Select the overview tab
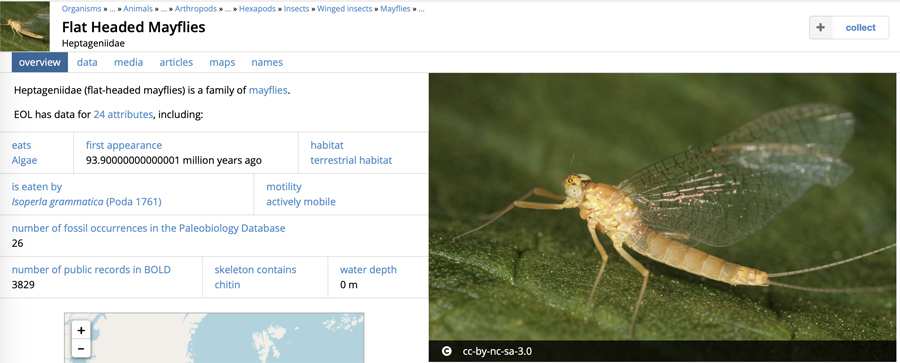 point(40,62)
